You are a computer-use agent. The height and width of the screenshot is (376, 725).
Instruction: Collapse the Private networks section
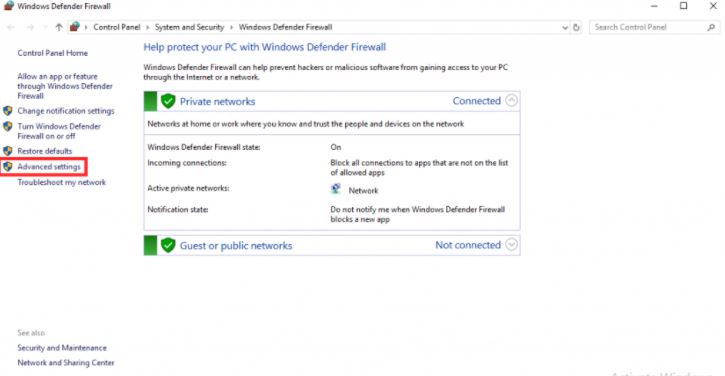pyautogui.click(x=511, y=100)
